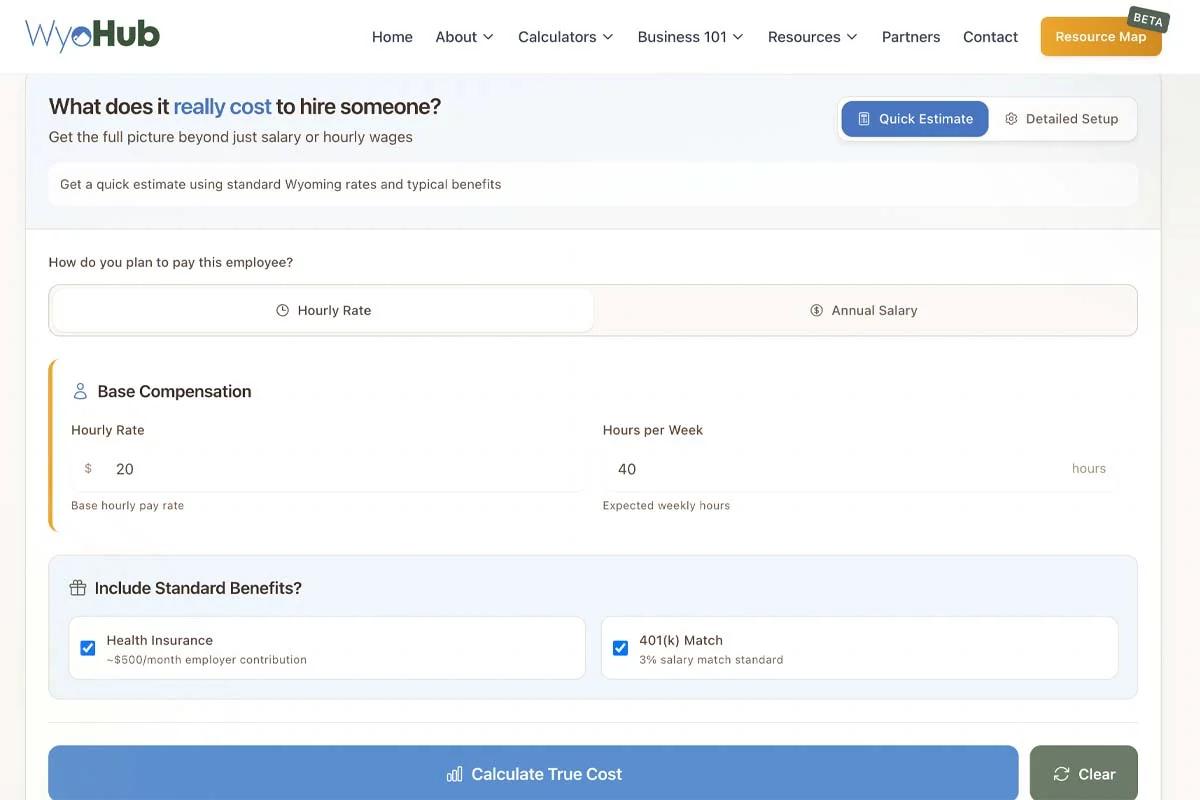Screen dimensions: 1200x800
Task: Click the calculator icon in Quick Estimate
Action: [x=864, y=119]
